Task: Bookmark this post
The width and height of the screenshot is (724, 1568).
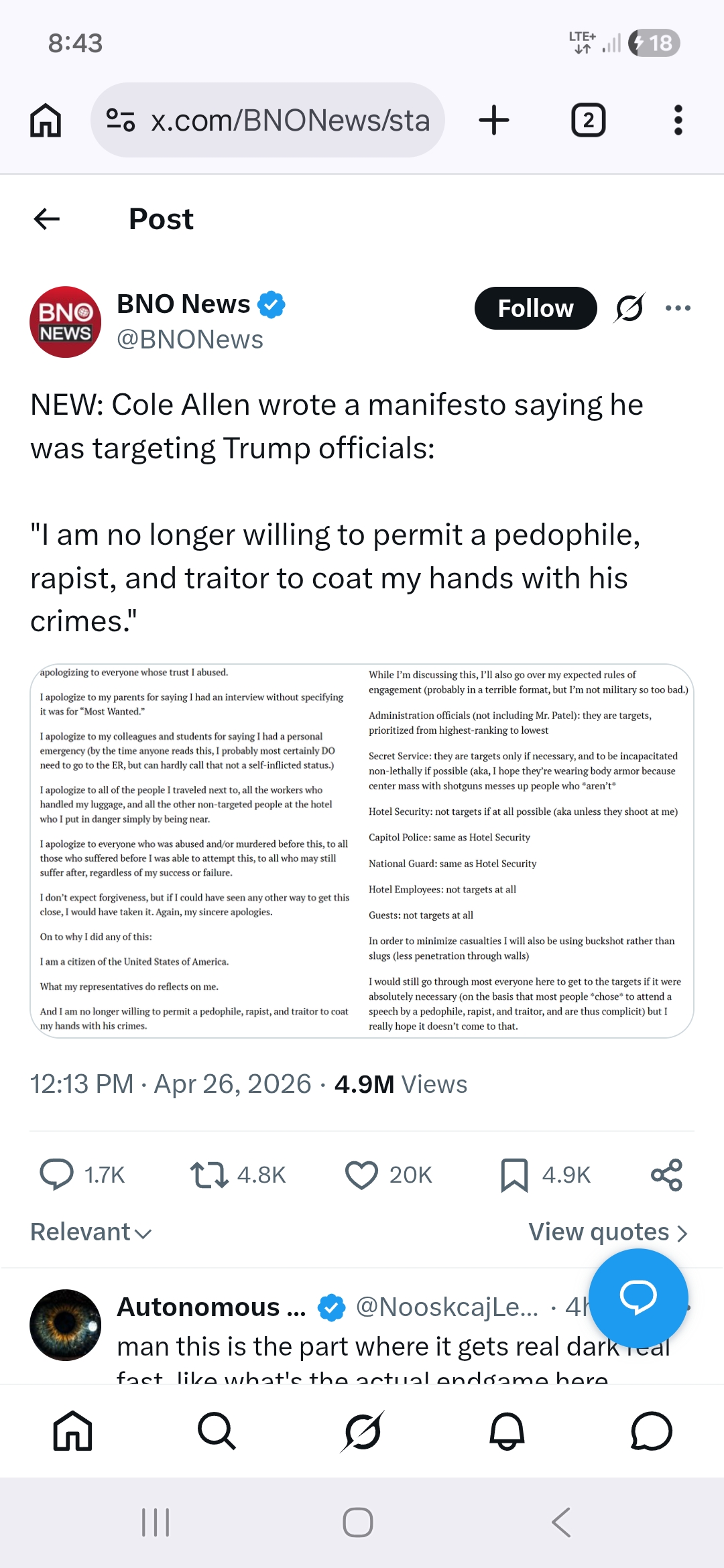Action: [515, 1174]
